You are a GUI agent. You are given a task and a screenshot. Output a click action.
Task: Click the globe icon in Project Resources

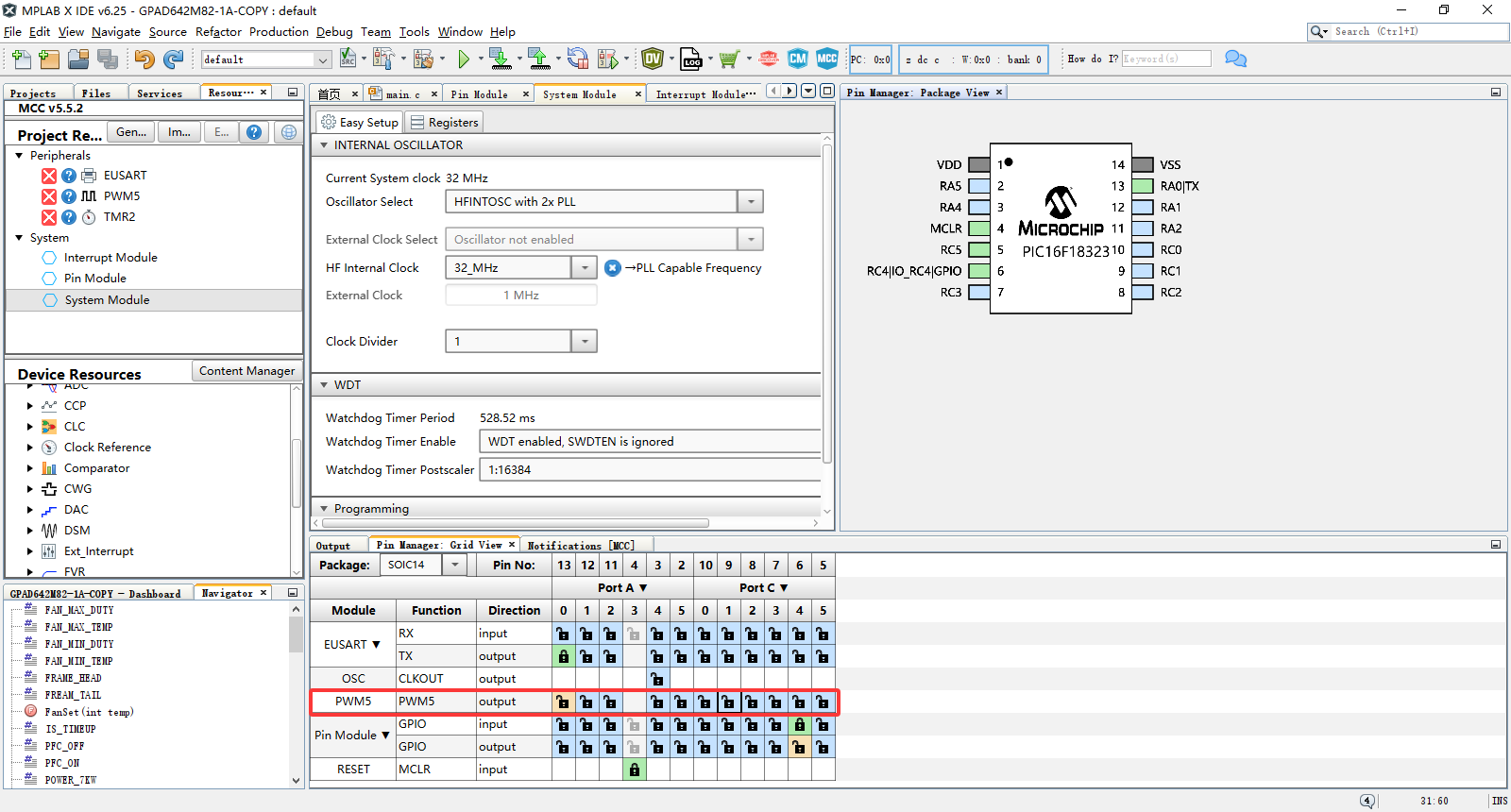pos(289,132)
